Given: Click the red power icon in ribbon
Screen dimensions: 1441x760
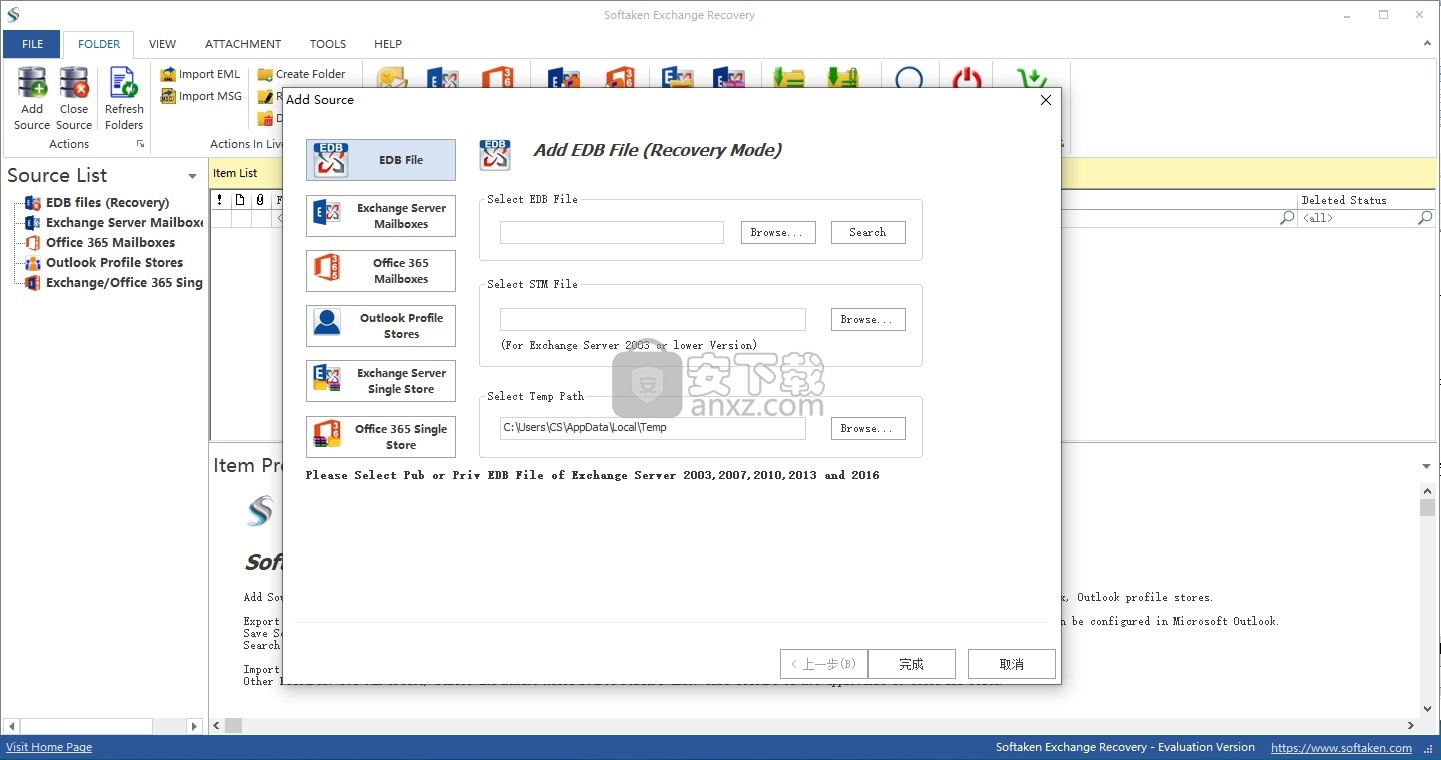Looking at the screenshot, I should [x=966, y=78].
